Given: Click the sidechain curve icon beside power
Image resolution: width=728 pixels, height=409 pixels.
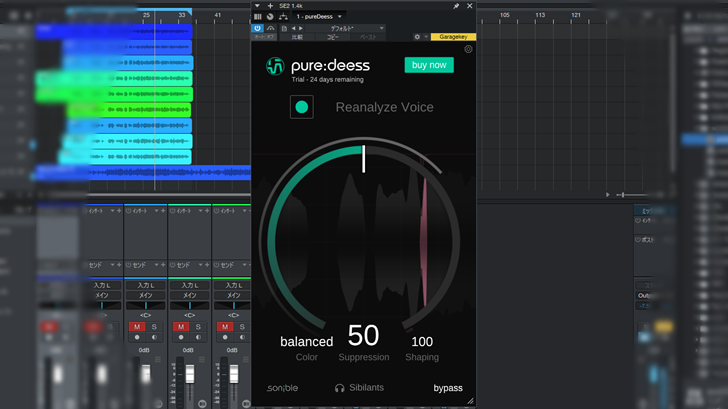Looking at the screenshot, I should click(x=270, y=28).
